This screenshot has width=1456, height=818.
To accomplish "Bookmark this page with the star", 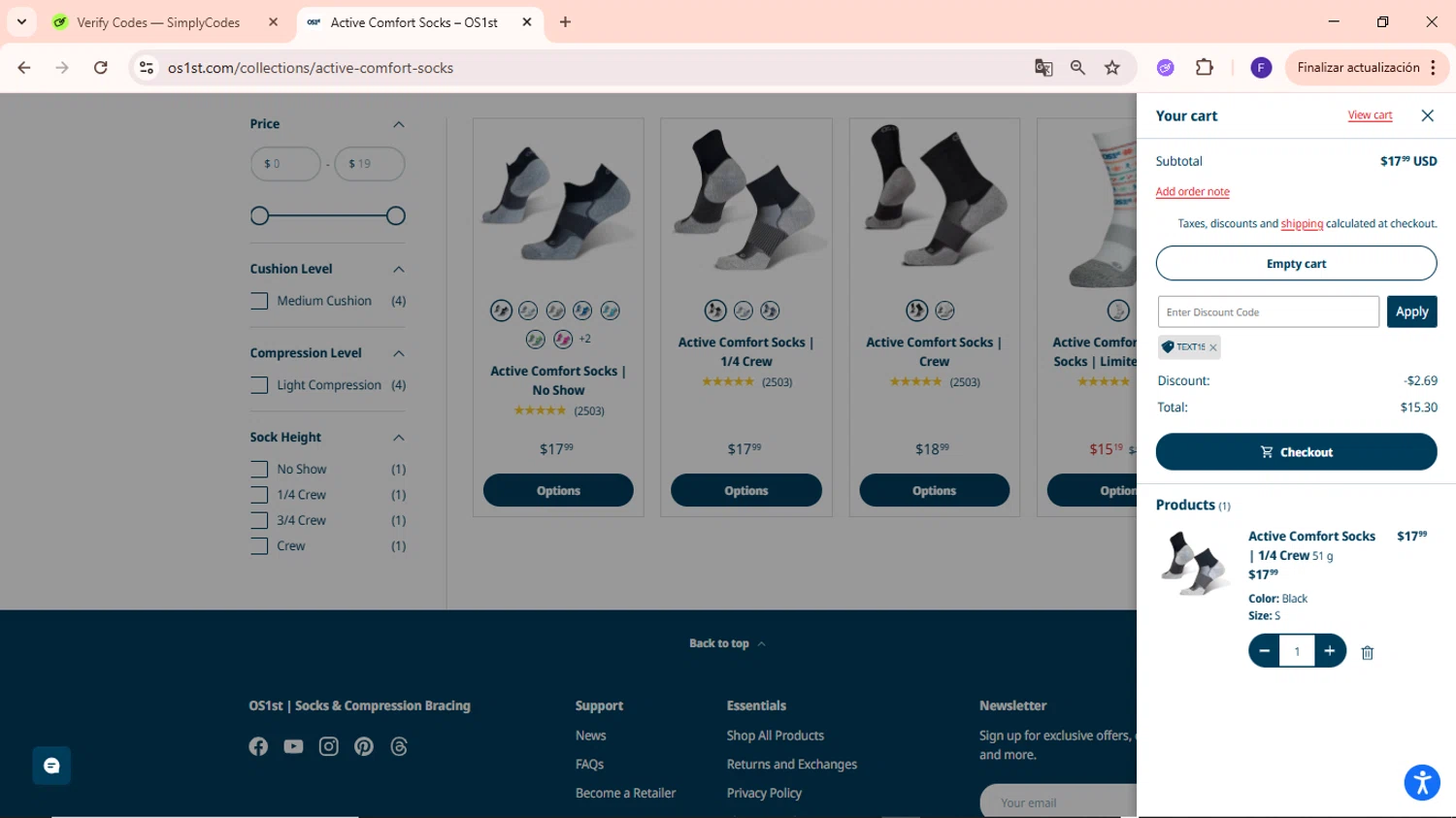I will [x=1112, y=68].
